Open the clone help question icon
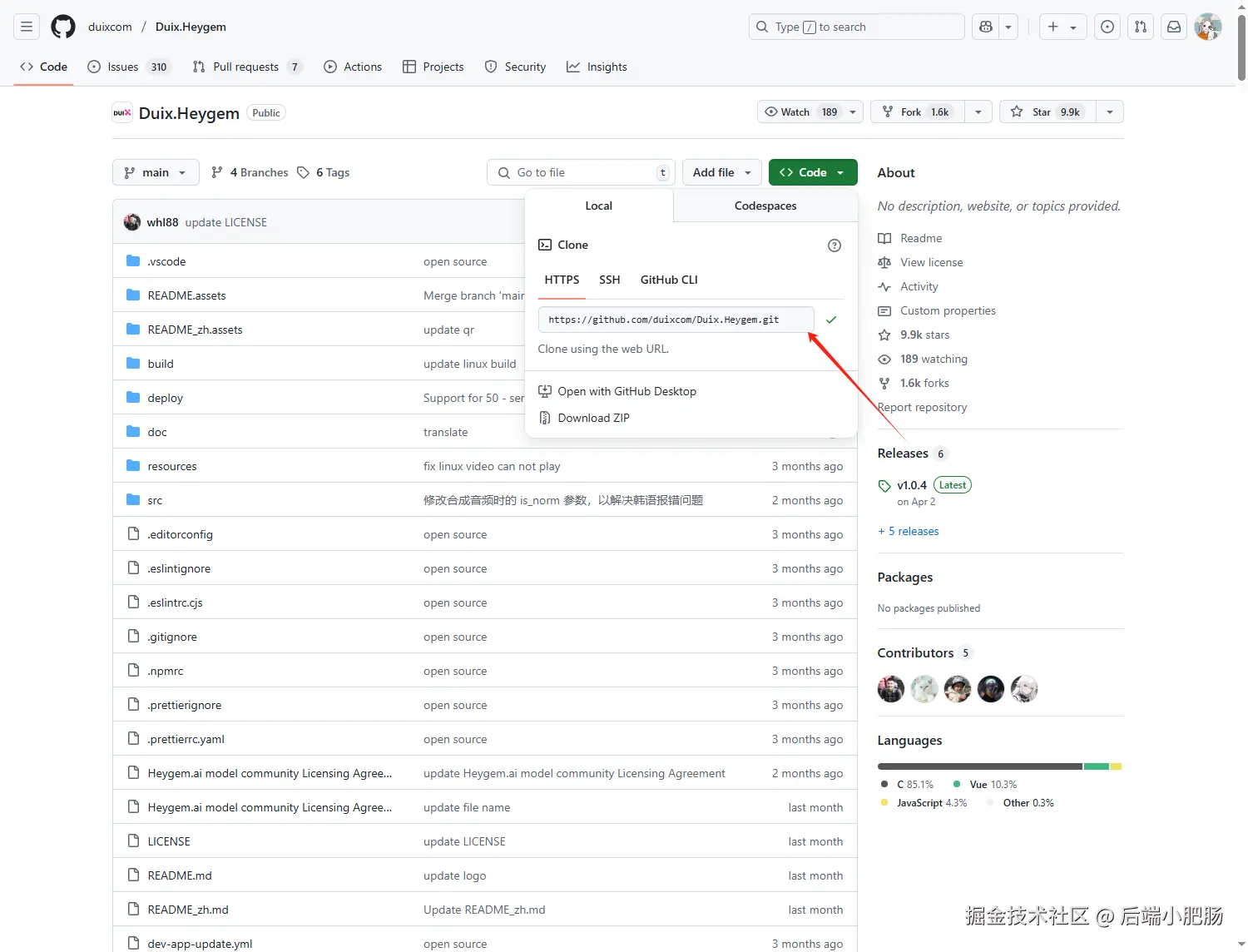The height and width of the screenshot is (952, 1248). (x=834, y=245)
